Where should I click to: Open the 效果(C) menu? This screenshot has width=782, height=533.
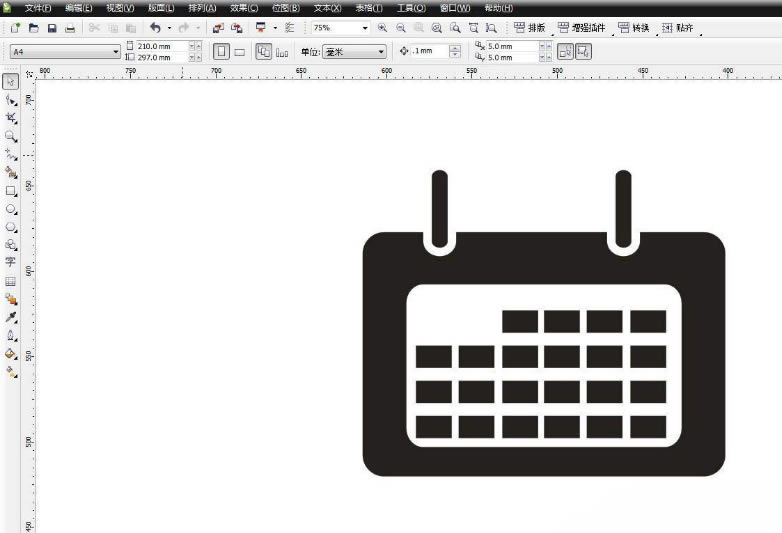click(244, 8)
